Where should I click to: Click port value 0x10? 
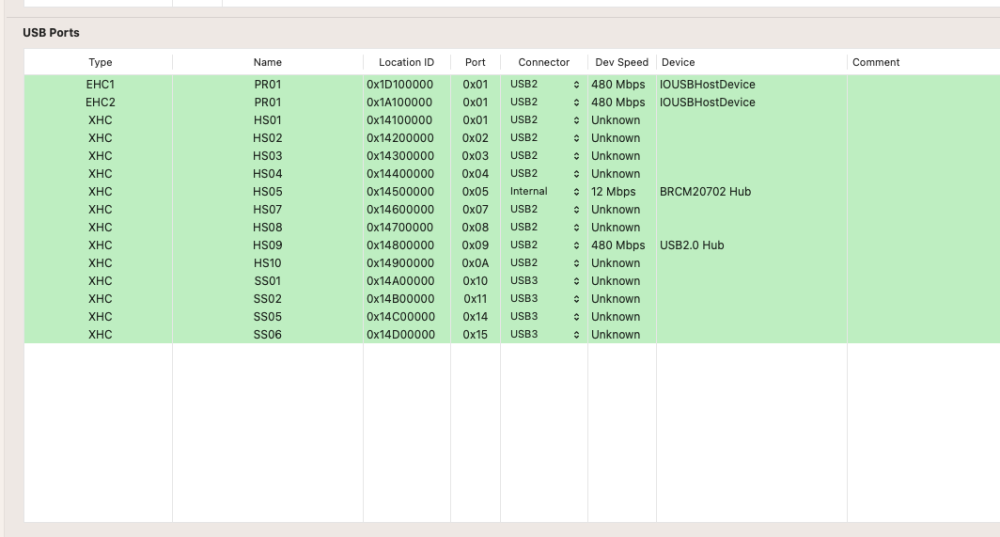(475, 281)
